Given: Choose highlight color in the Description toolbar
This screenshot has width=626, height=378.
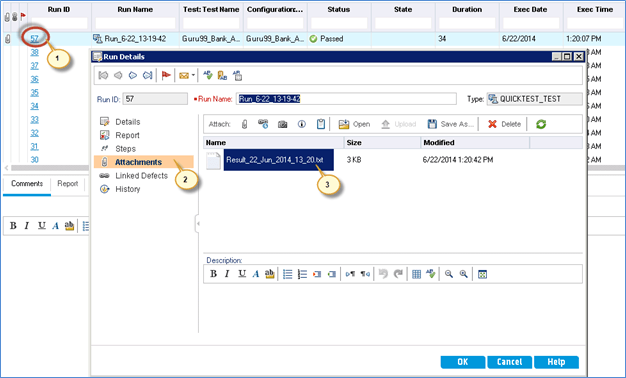Looking at the screenshot, I should pyautogui.click(x=269, y=274).
